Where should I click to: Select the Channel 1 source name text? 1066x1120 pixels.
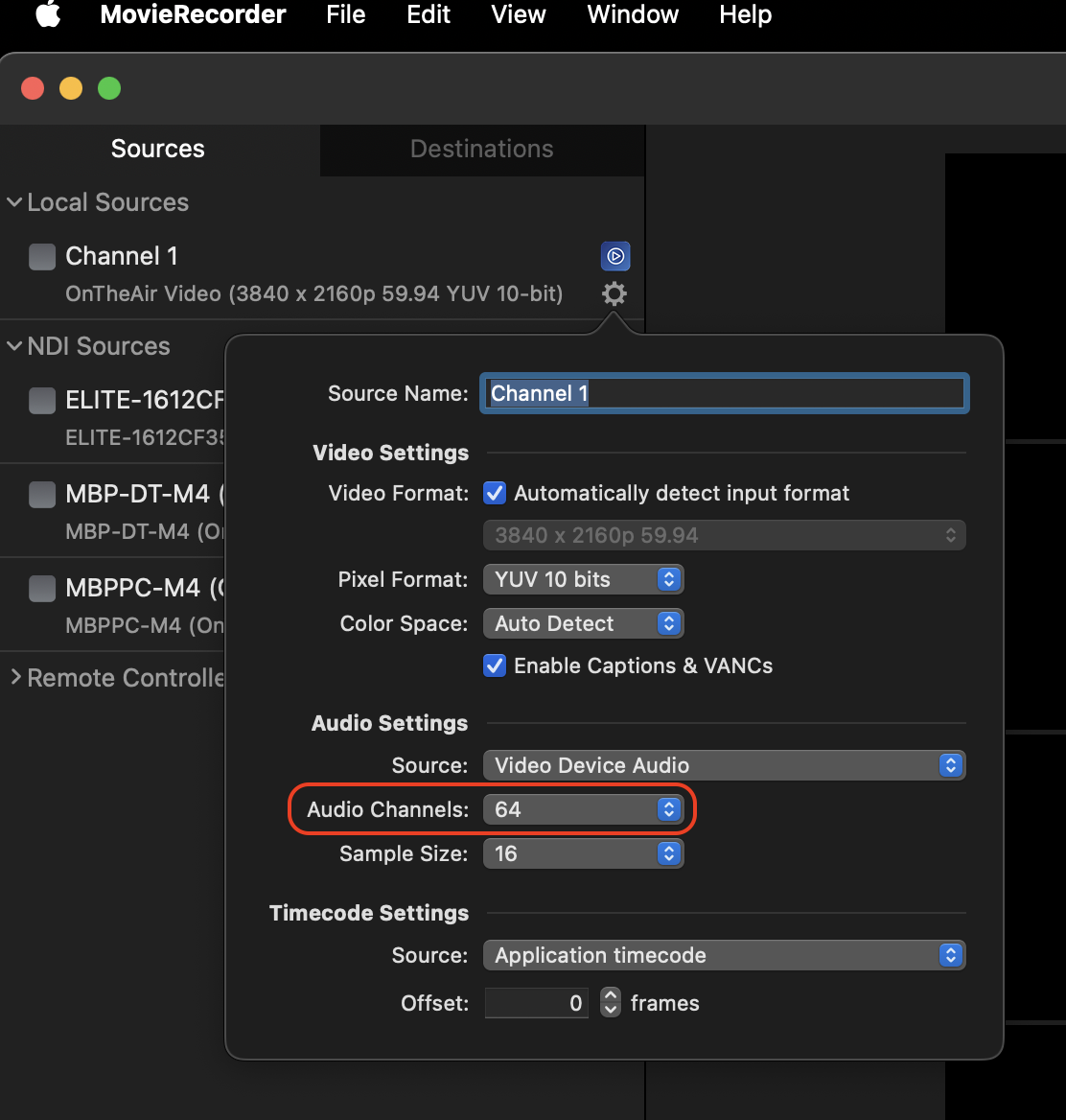tap(122, 256)
